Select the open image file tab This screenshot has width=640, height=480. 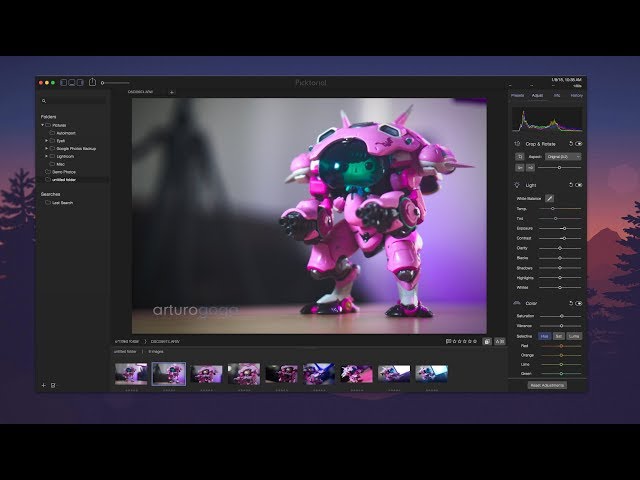click(x=140, y=92)
